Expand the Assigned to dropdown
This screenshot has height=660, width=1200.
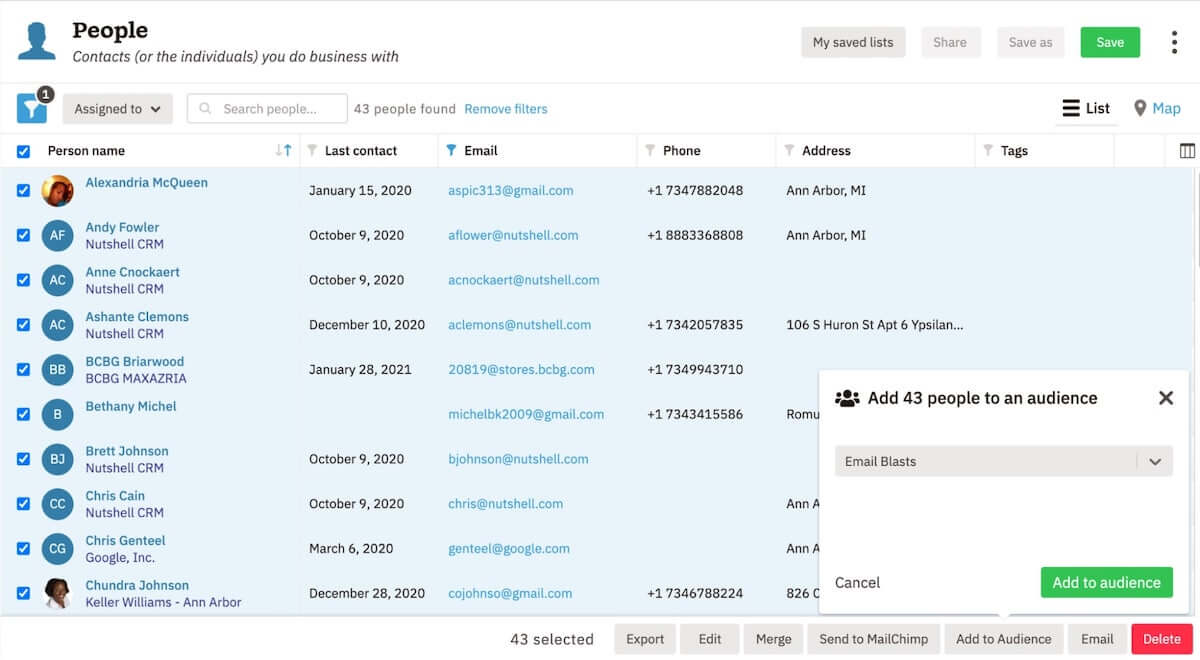[x=118, y=109]
